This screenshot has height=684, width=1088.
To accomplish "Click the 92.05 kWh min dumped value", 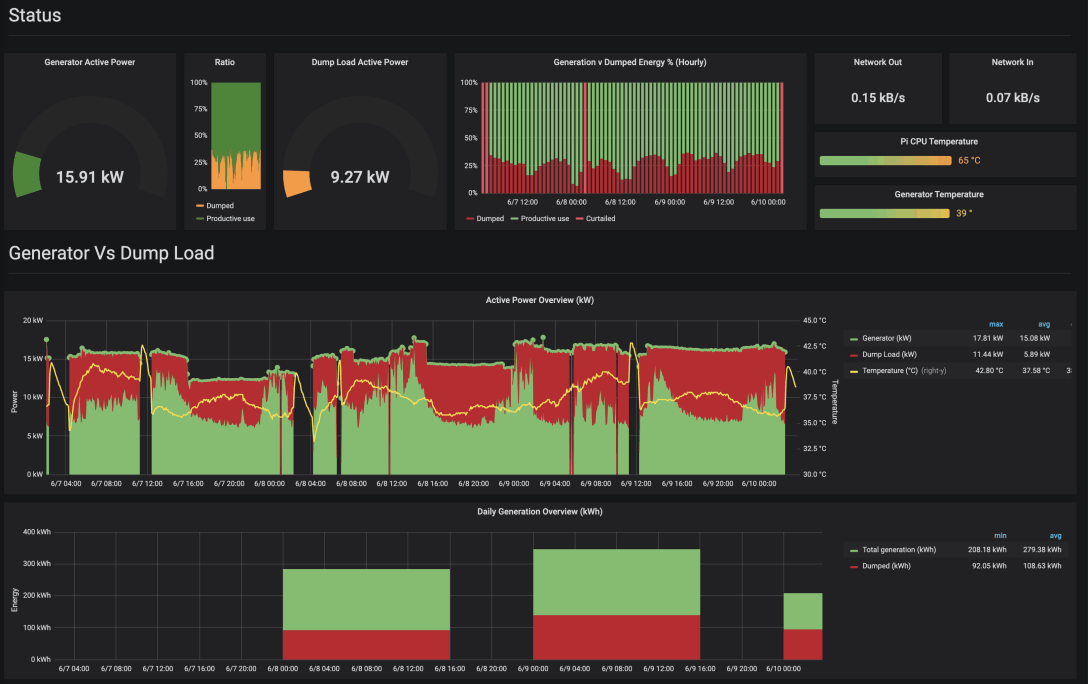I will [x=989, y=566].
